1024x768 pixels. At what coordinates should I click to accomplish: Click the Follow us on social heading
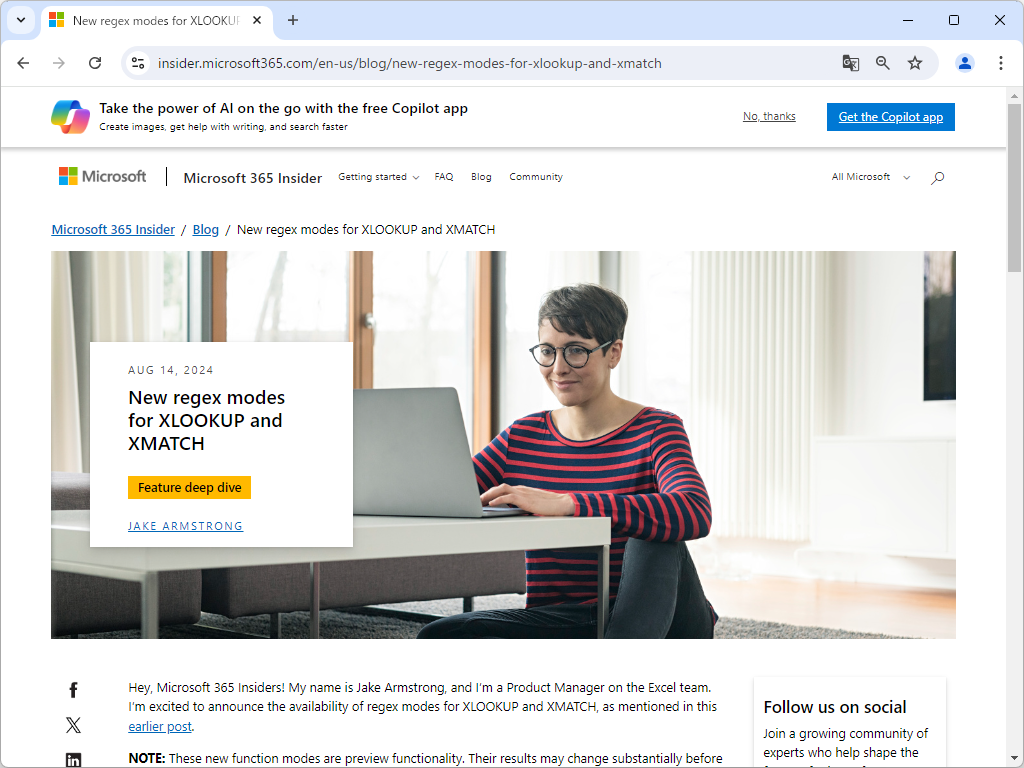pos(835,707)
